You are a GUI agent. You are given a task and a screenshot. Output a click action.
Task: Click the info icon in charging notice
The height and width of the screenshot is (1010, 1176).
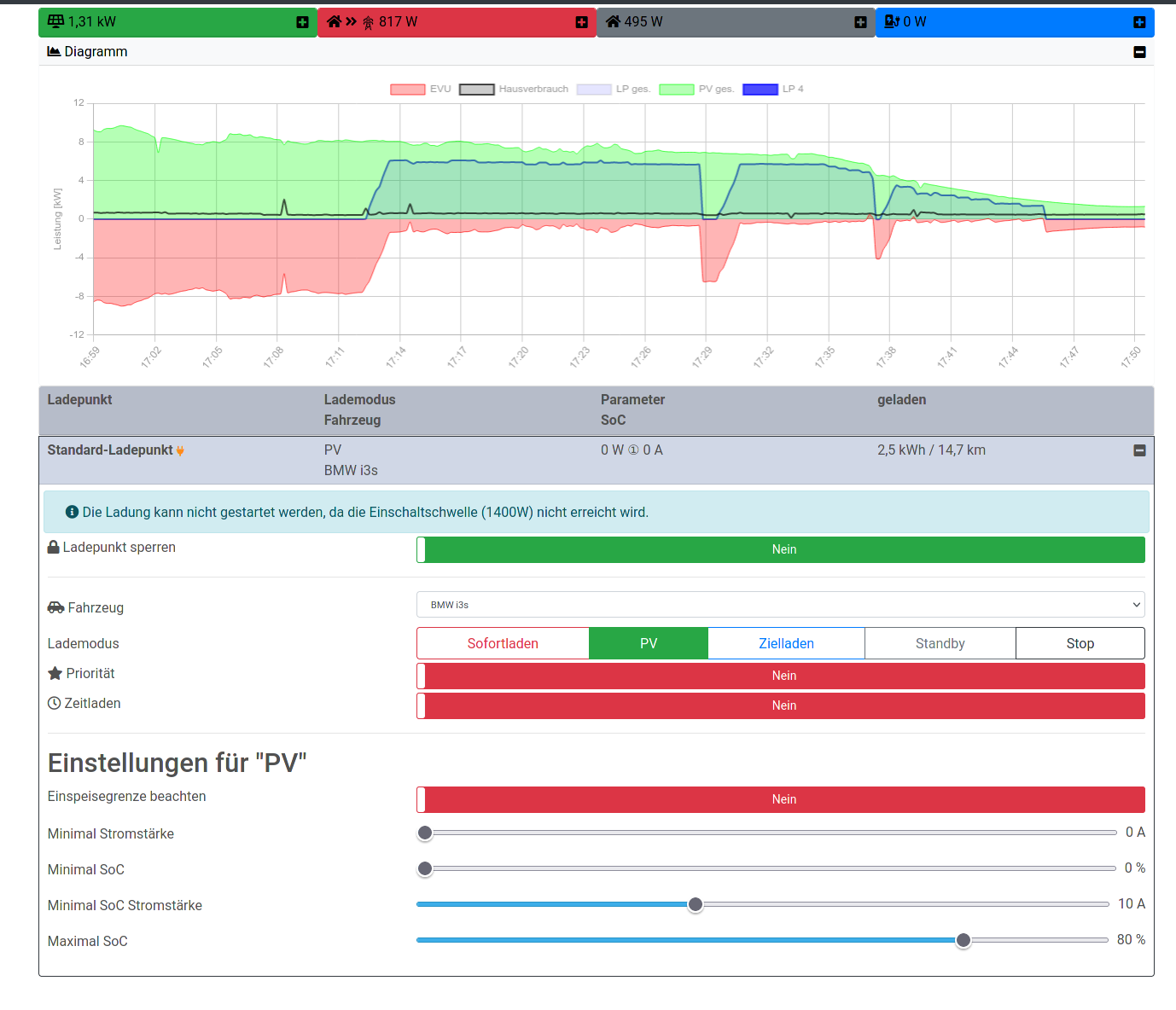tap(73, 513)
